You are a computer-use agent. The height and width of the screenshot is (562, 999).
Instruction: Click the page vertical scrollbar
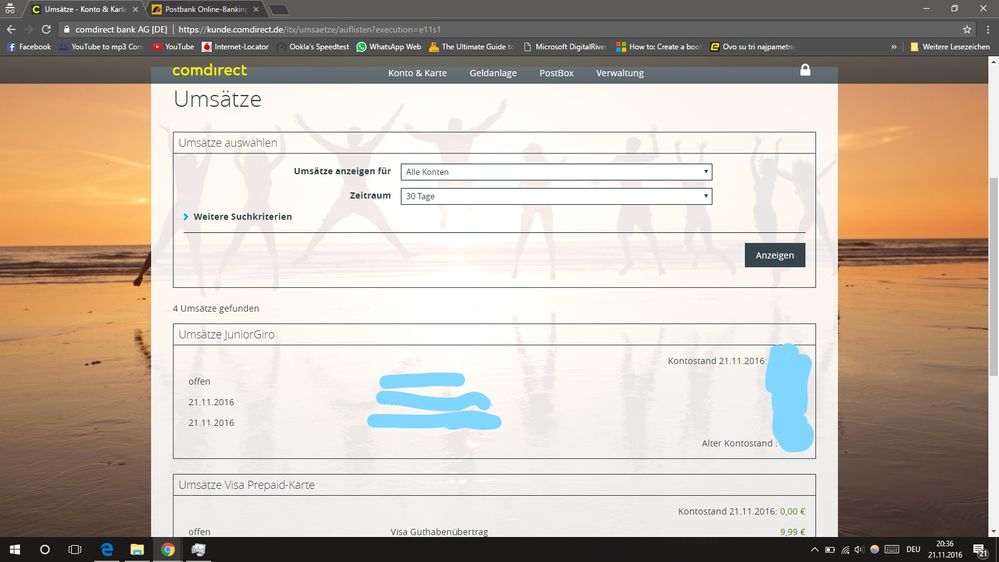click(993, 277)
